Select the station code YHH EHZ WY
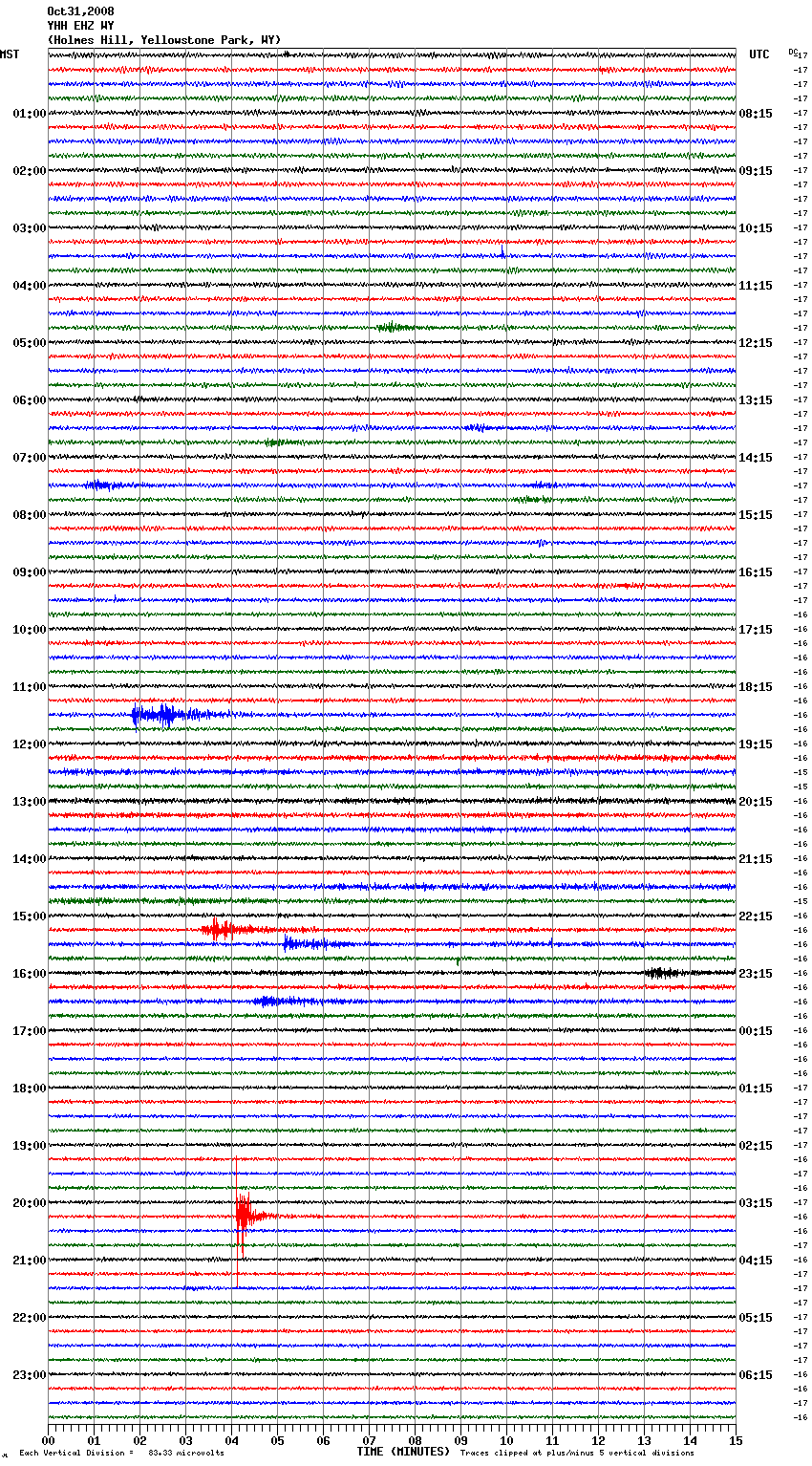 coord(80,26)
